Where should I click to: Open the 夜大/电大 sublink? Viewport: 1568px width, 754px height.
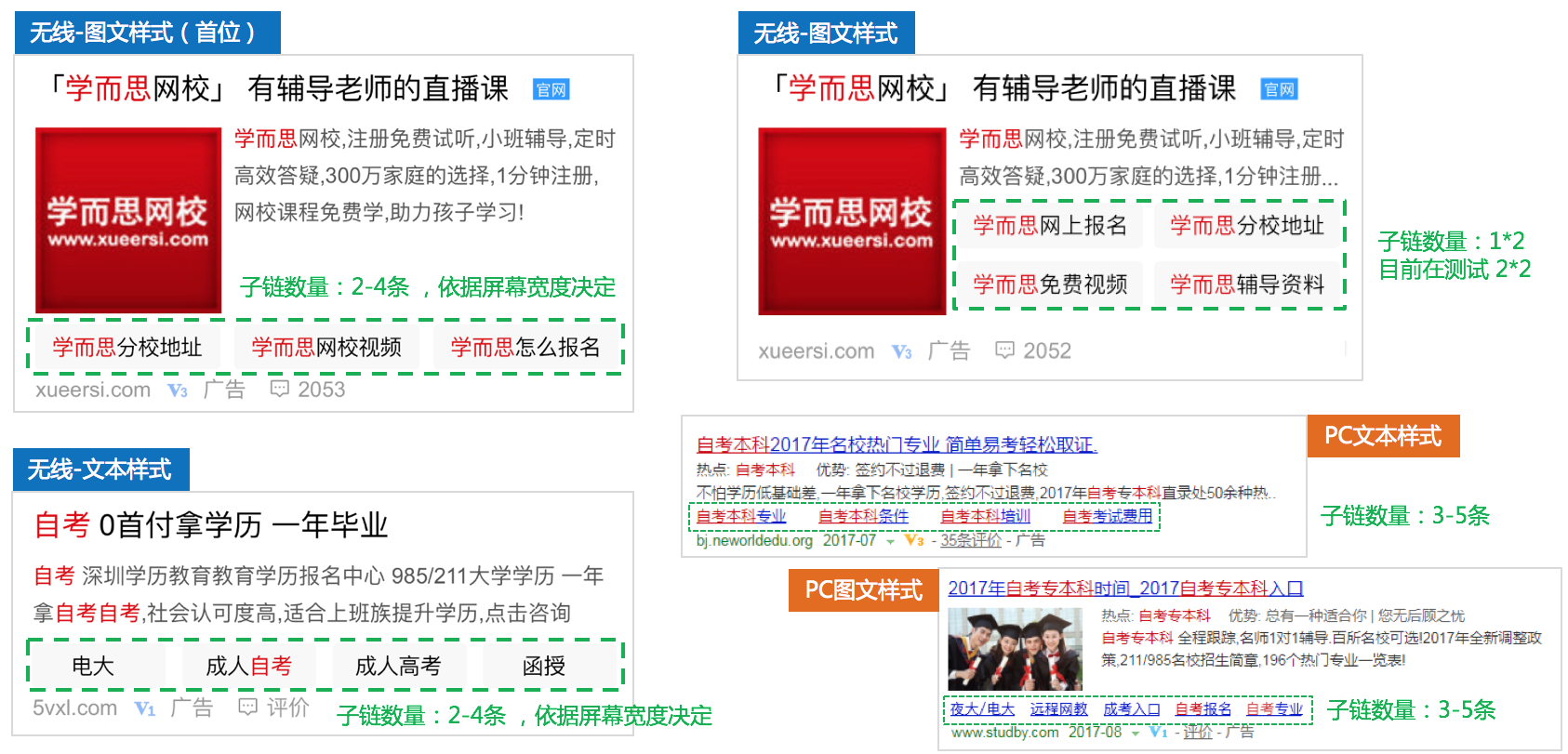pos(982,709)
